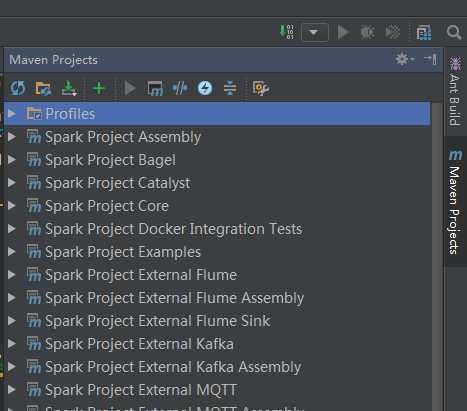467x411 pixels.
Task: Expand Docker Integration Tests arrow
Action: click(x=12, y=229)
